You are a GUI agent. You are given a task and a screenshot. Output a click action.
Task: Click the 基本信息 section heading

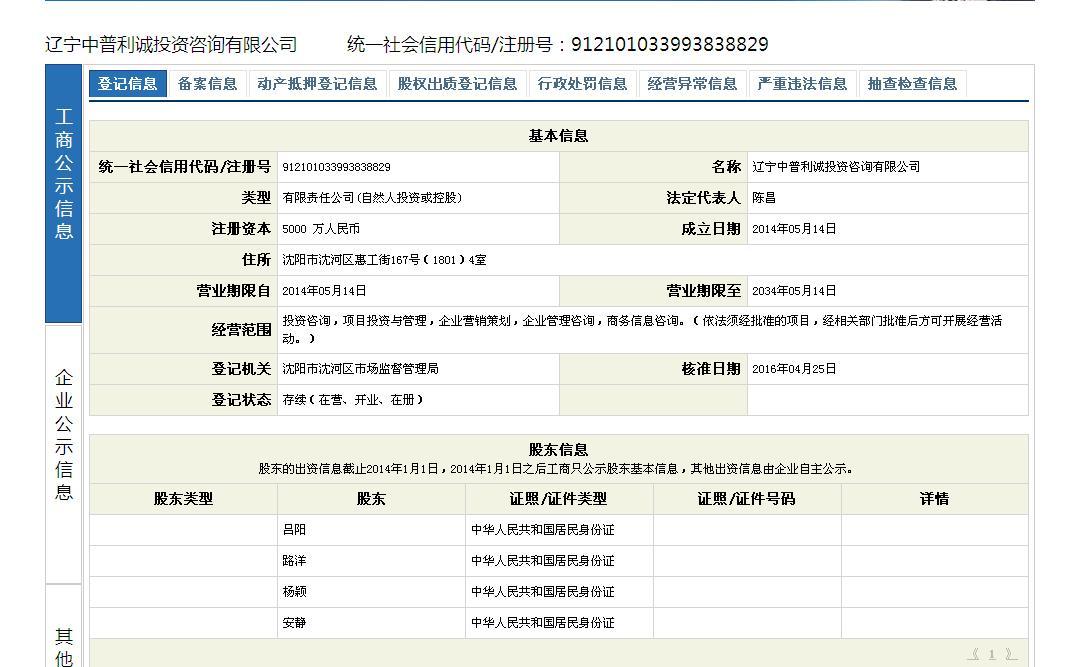(558, 136)
